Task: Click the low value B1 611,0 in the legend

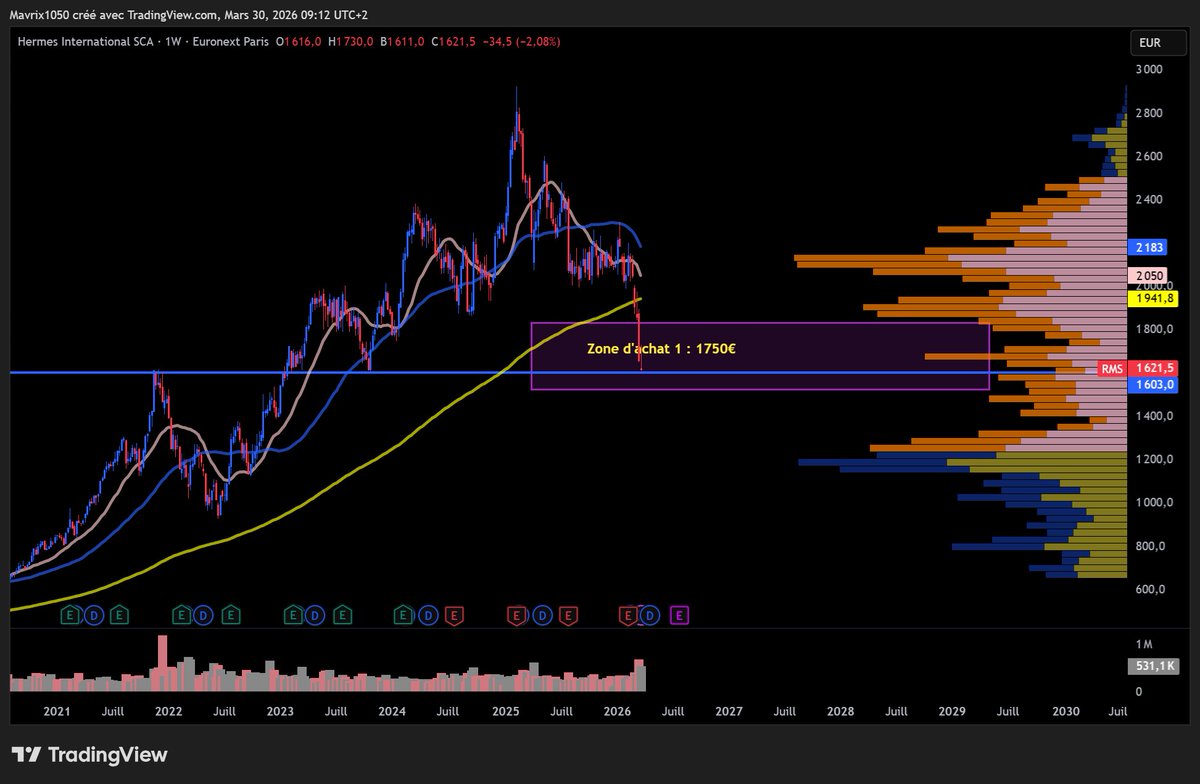Action: click(403, 42)
